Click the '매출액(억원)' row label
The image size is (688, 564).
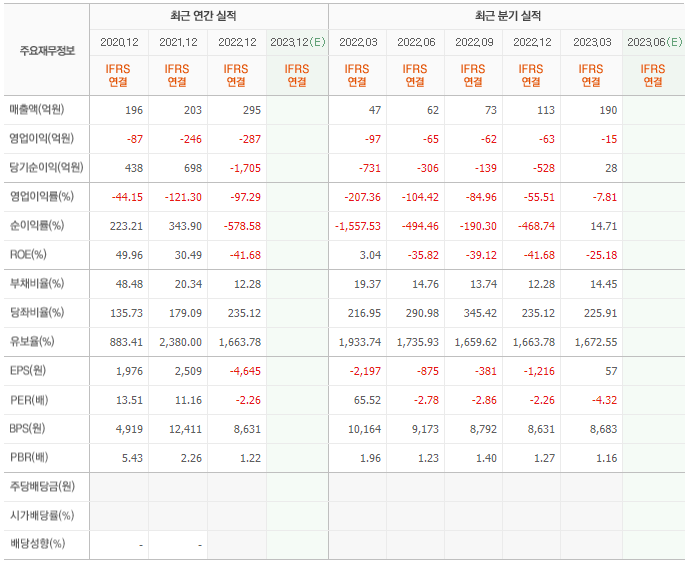[x=37, y=109]
